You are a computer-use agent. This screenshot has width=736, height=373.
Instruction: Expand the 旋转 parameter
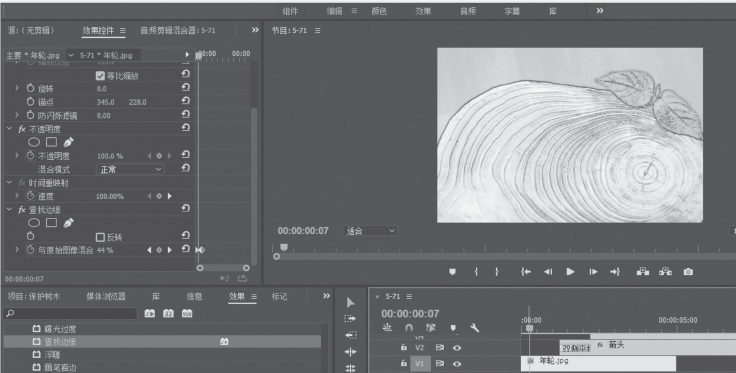tap(17, 88)
